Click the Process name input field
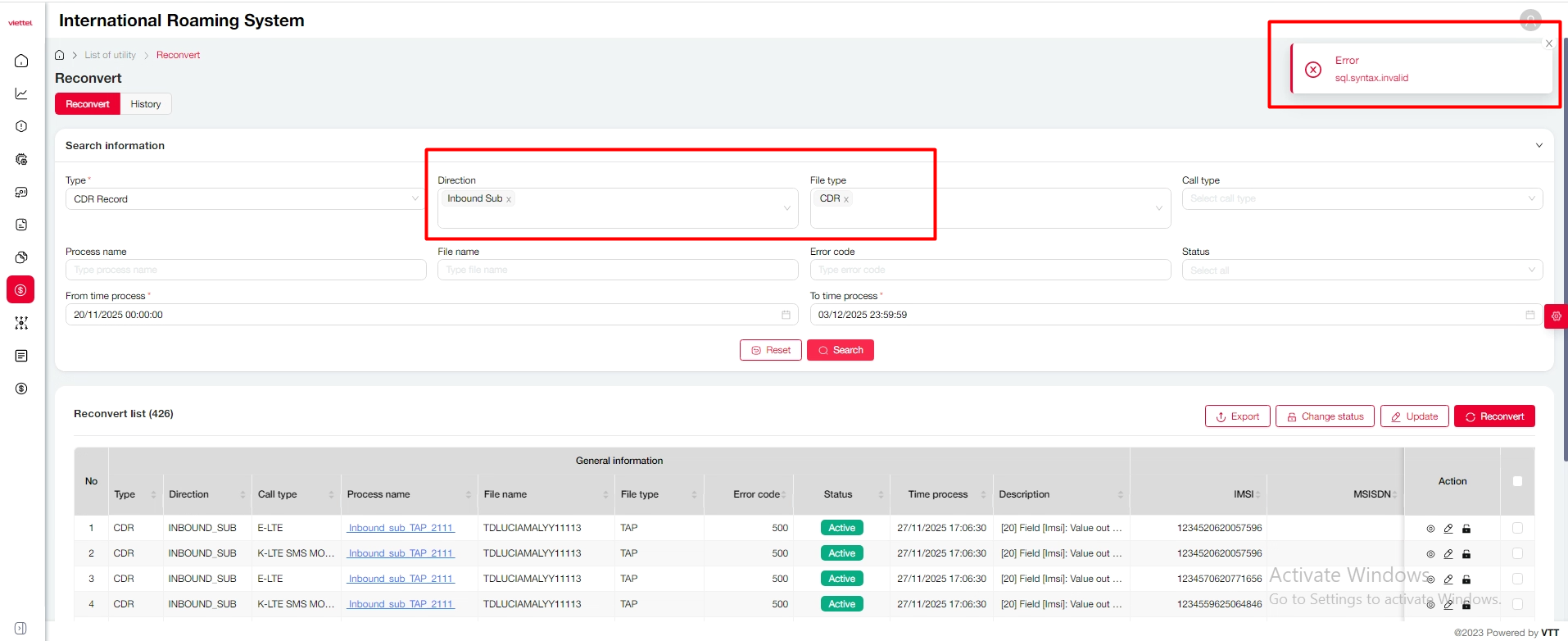The image size is (1568, 641). [x=245, y=270]
